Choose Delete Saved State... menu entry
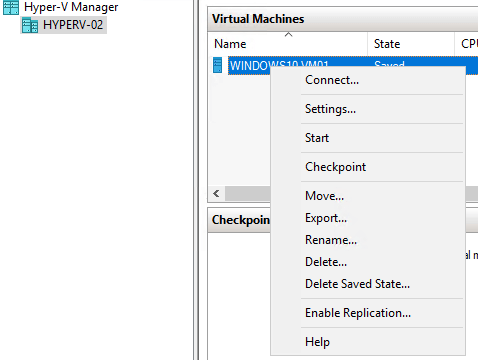 (368, 284)
